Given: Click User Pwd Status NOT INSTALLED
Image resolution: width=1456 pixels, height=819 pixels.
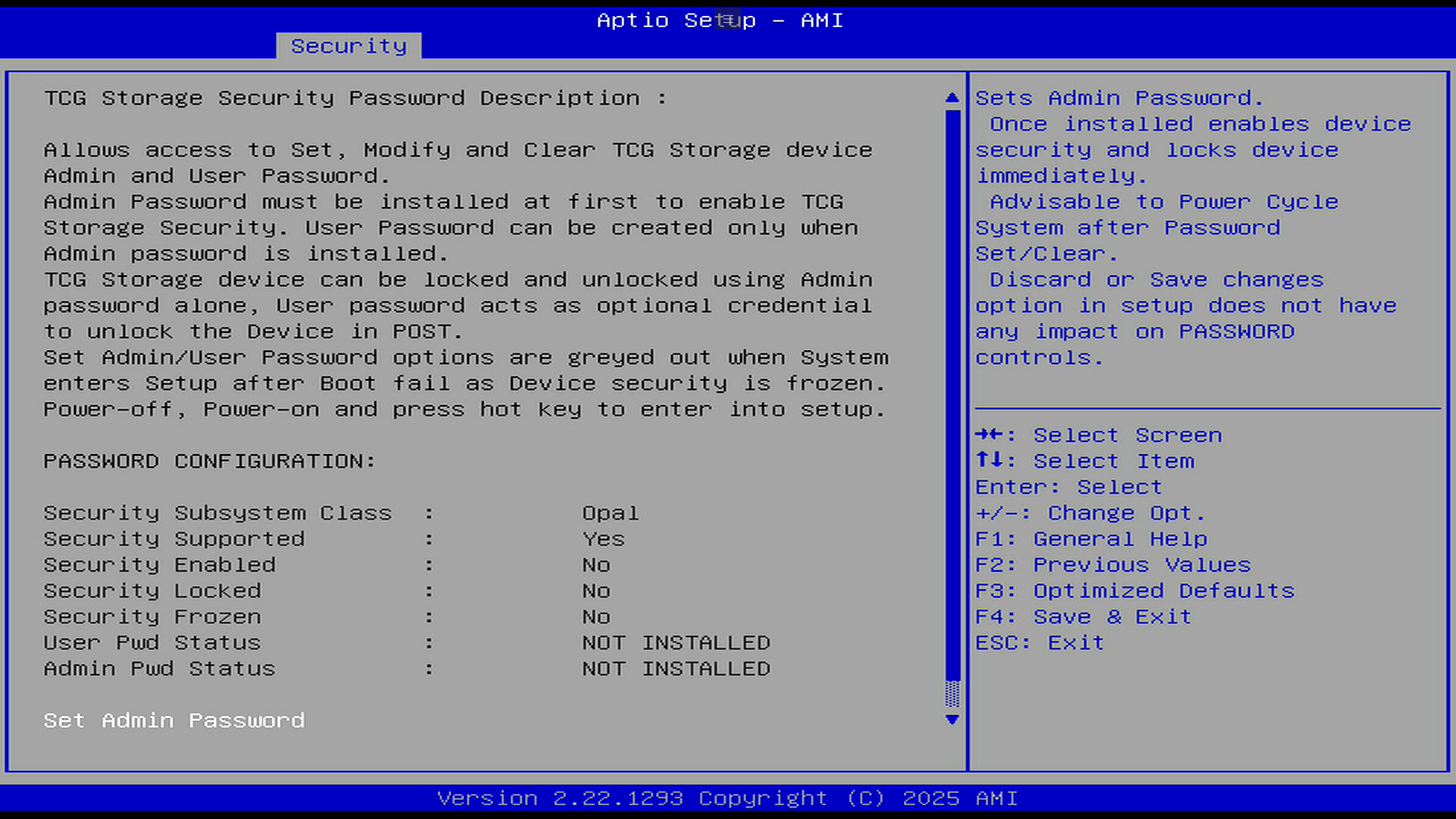Looking at the screenshot, I should click(676, 643).
